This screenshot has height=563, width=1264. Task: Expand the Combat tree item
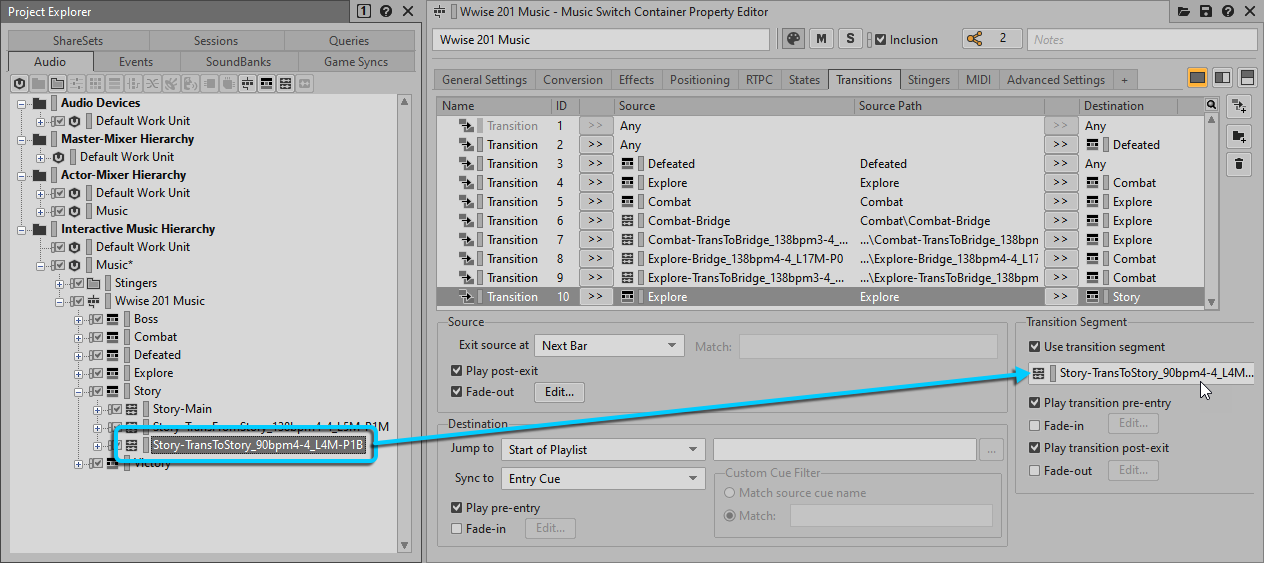pos(80,337)
